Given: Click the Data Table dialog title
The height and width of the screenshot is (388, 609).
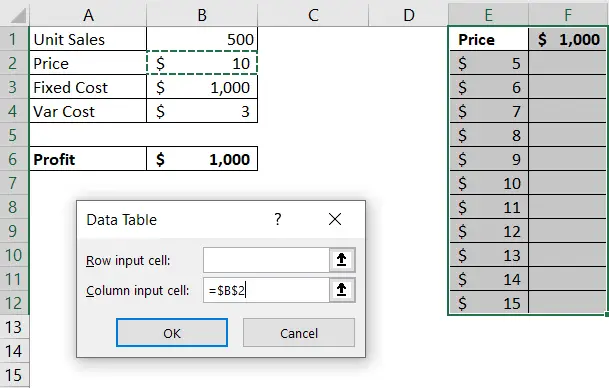Looking at the screenshot, I should (x=122, y=220).
